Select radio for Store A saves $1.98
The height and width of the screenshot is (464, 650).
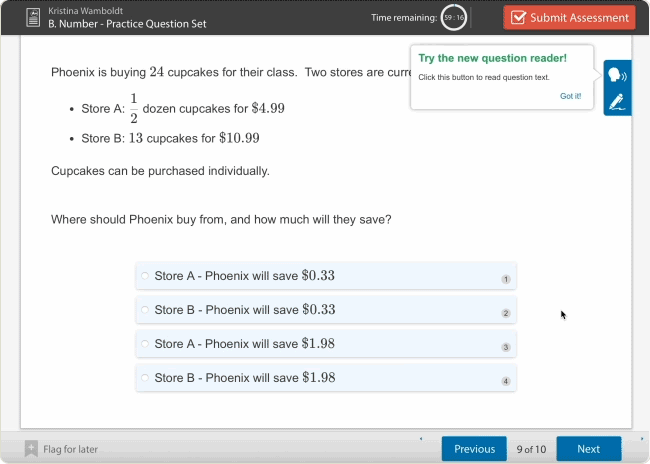point(145,344)
